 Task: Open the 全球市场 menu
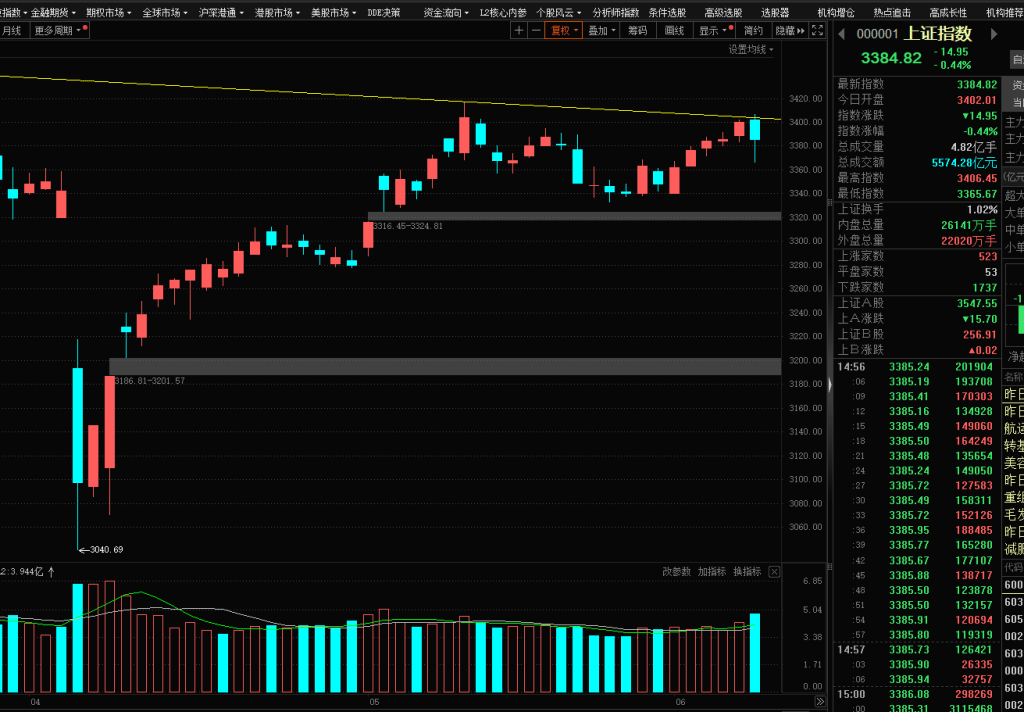click(165, 12)
